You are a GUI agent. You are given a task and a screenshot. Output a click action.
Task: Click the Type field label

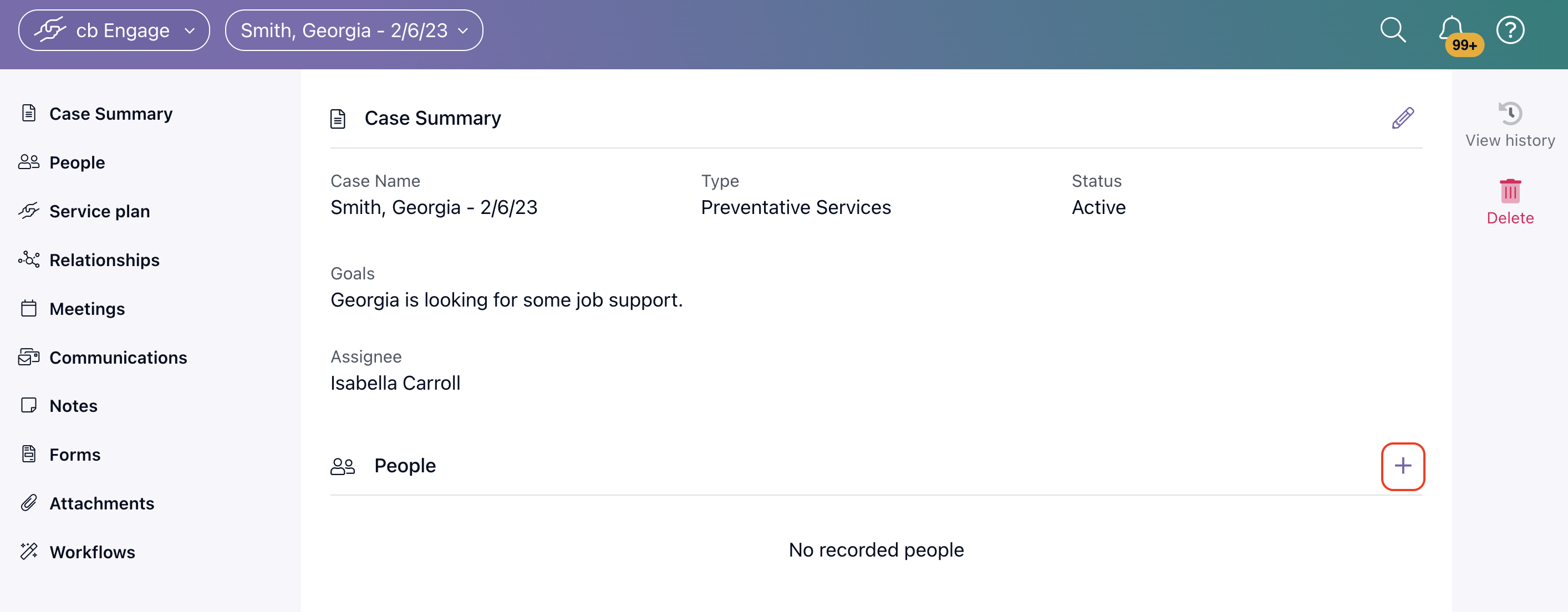(720, 181)
